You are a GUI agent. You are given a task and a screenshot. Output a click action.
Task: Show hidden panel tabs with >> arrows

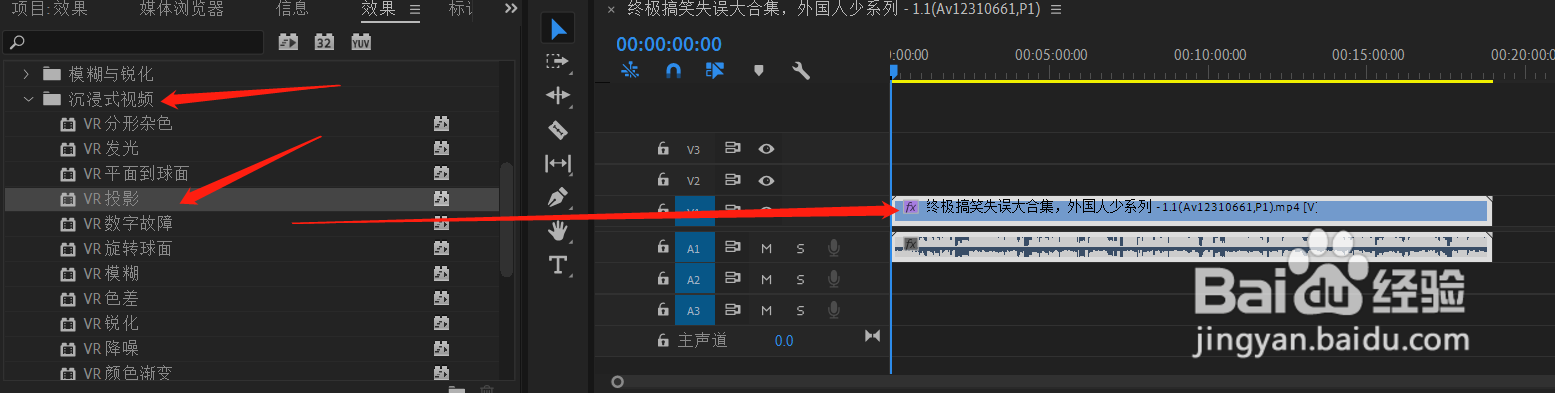coord(510,9)
